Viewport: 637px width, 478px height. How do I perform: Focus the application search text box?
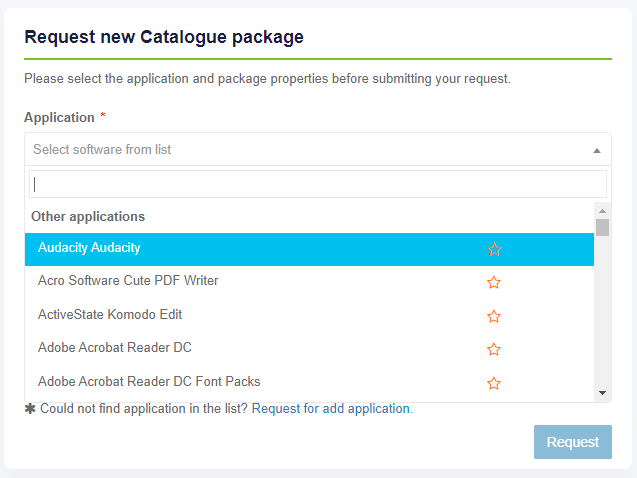click(x=318, y=184)
